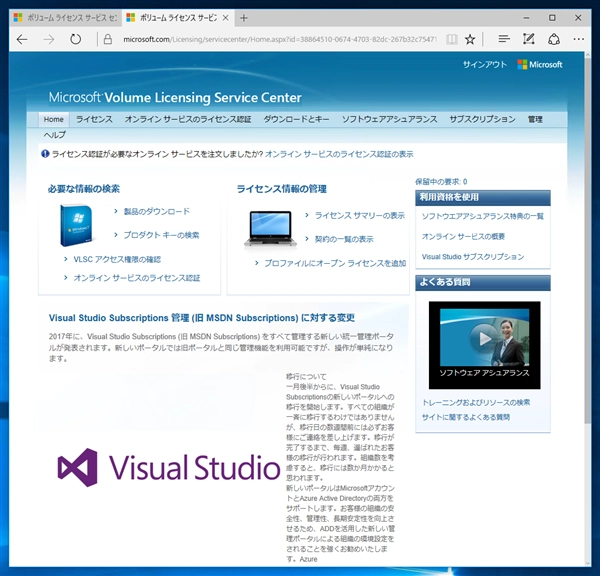
Task: Open the browser more options ellipsis
Action: 579,39
